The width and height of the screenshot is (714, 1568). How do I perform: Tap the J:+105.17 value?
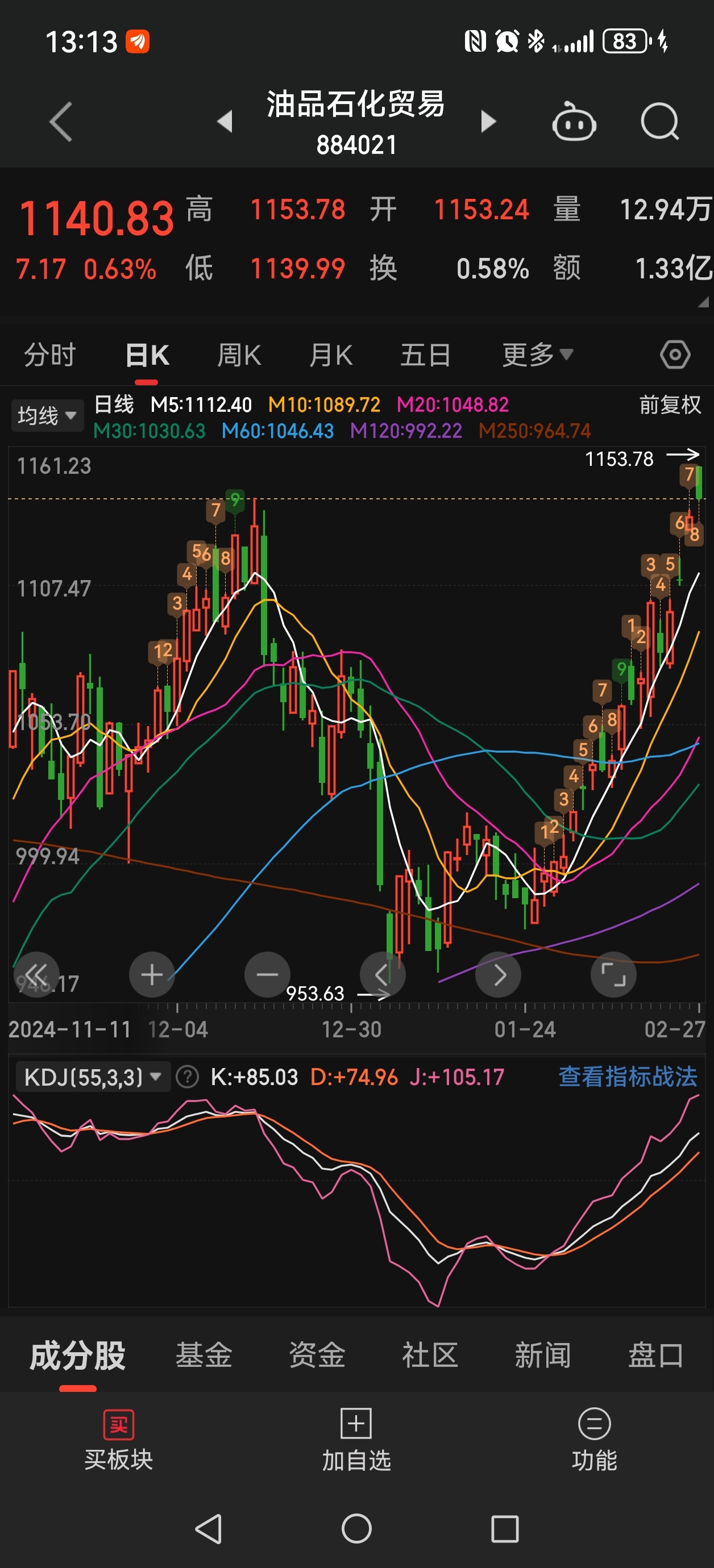click(457, 1077)
